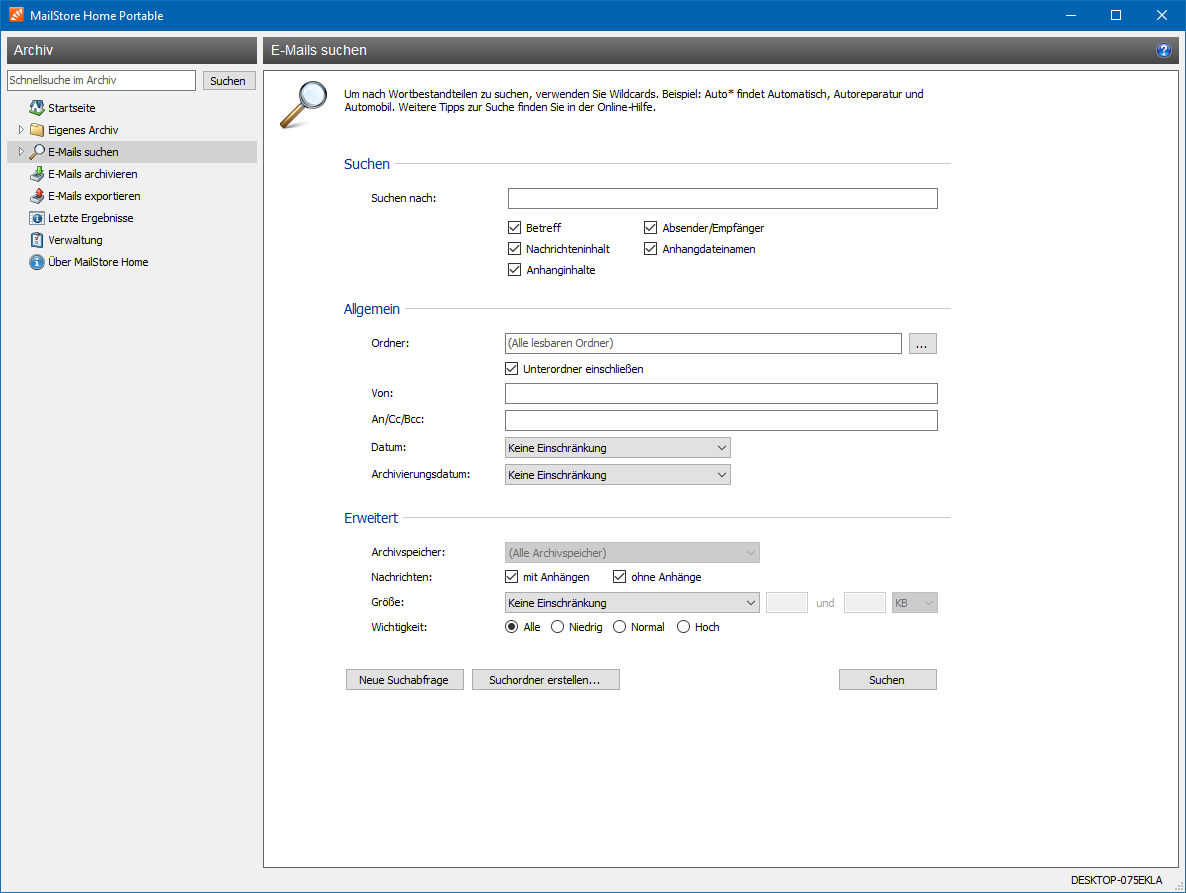Open the Archivierungsdatum dropdown
Viewport: 1186px width, 893px height.
618,475
